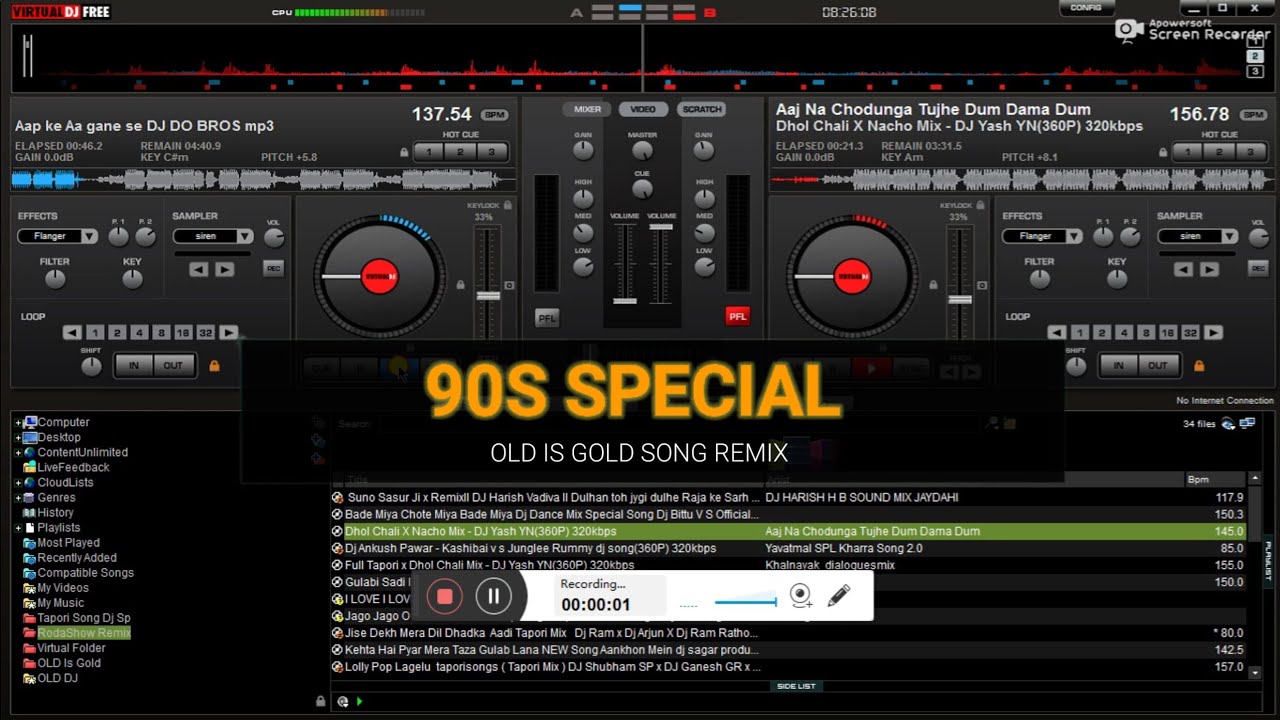
Task: Open the CONFIG settings button
Action: pyautogui.click(x=1086, y=8)
